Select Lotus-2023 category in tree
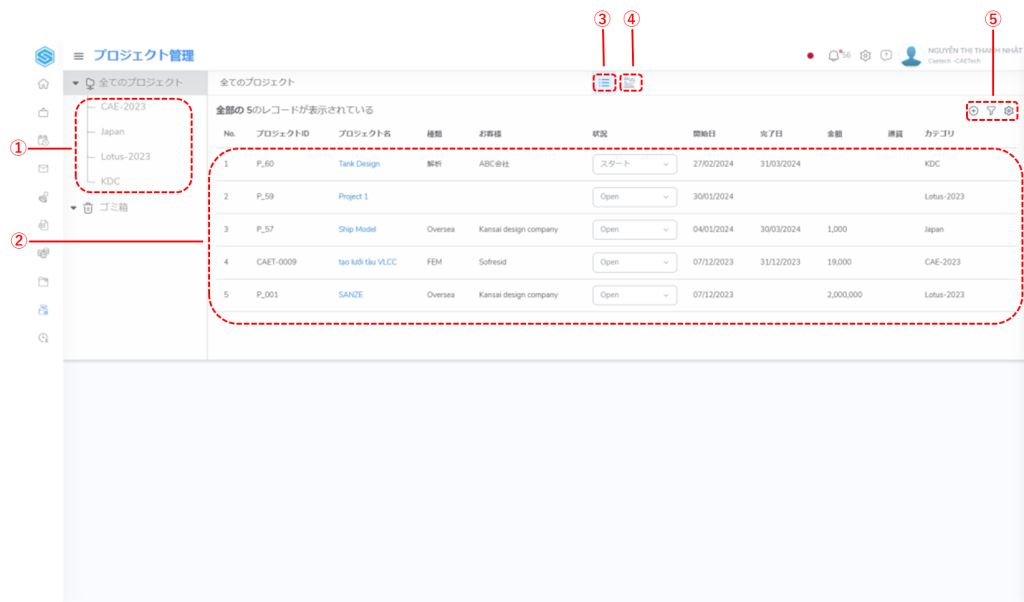This screenshot has width=1024, height=602. pyautogui.click(x=125, y=157)
